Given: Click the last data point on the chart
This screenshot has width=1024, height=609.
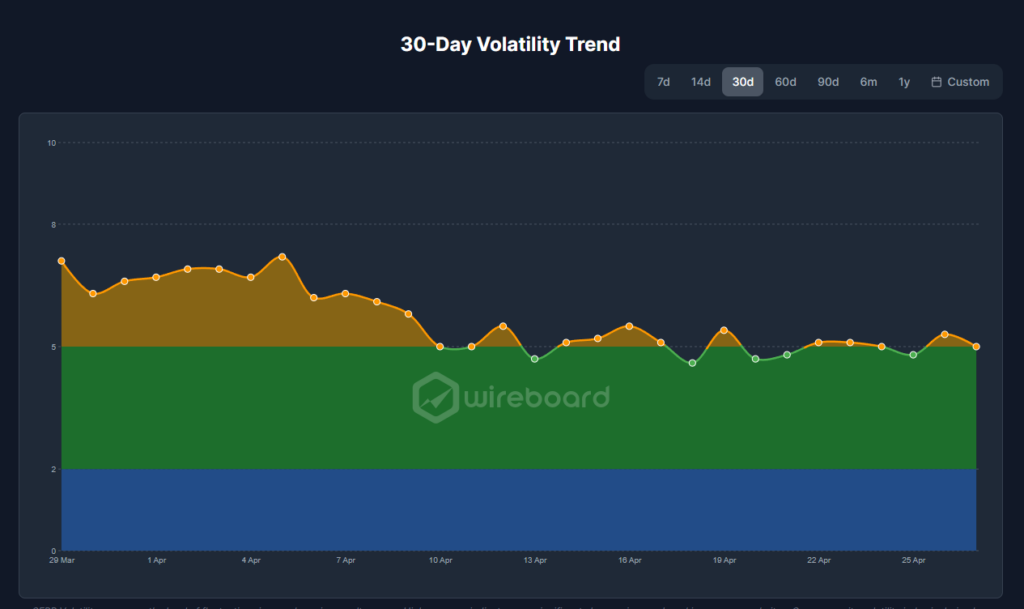Looking at the screenshot, I should [976, 347].
